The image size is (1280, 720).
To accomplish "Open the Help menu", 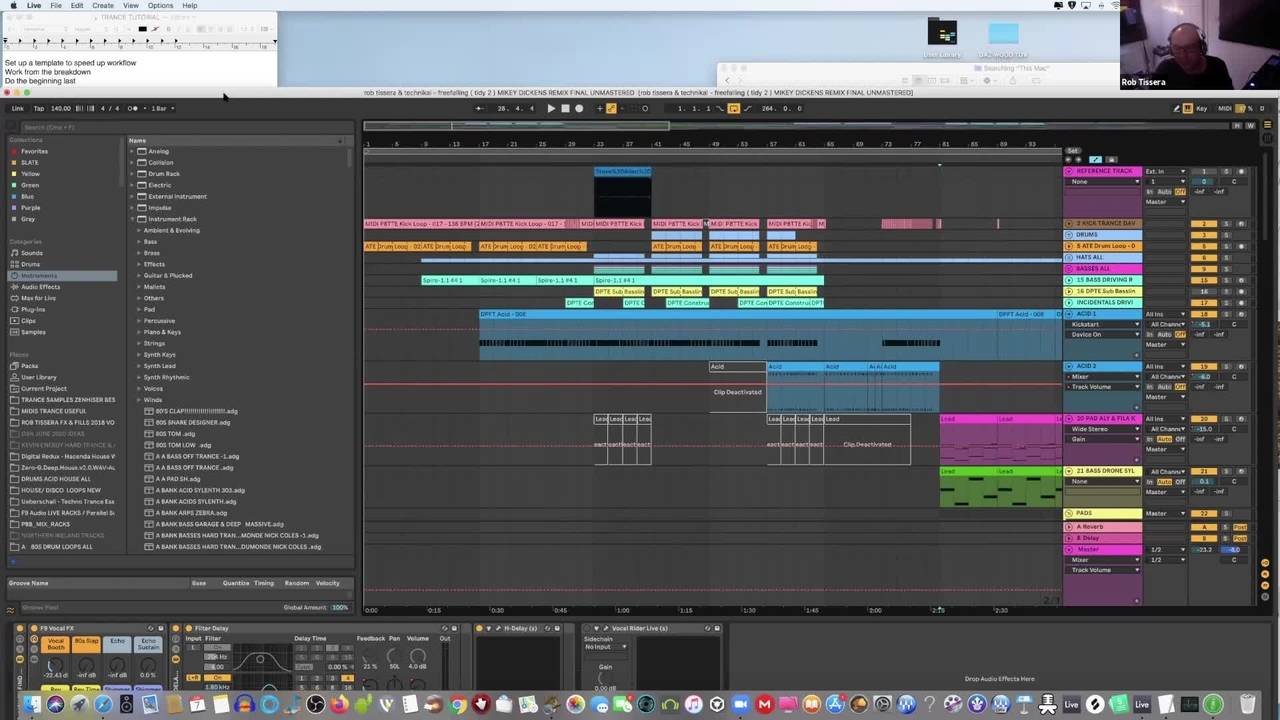I will point(190,5).
